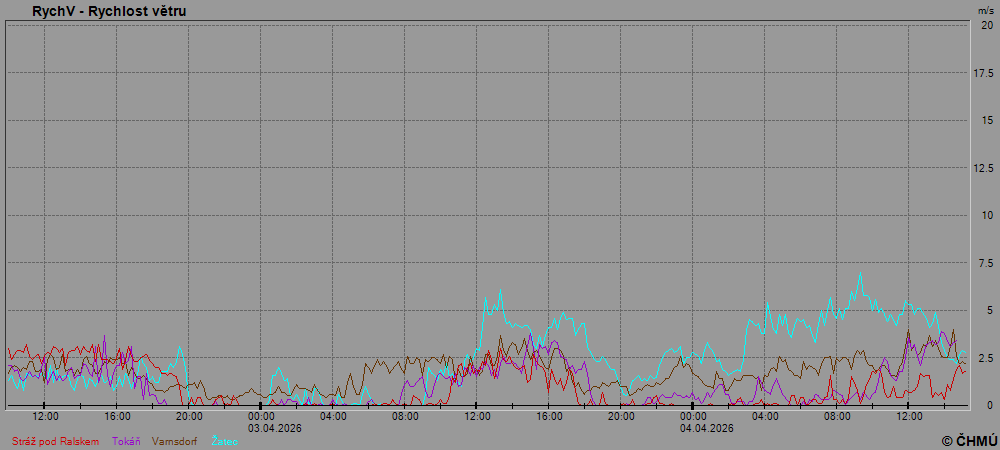
Task: Select the Stráž pod Ralskem legend entry
Action: [x=55, y=441]
